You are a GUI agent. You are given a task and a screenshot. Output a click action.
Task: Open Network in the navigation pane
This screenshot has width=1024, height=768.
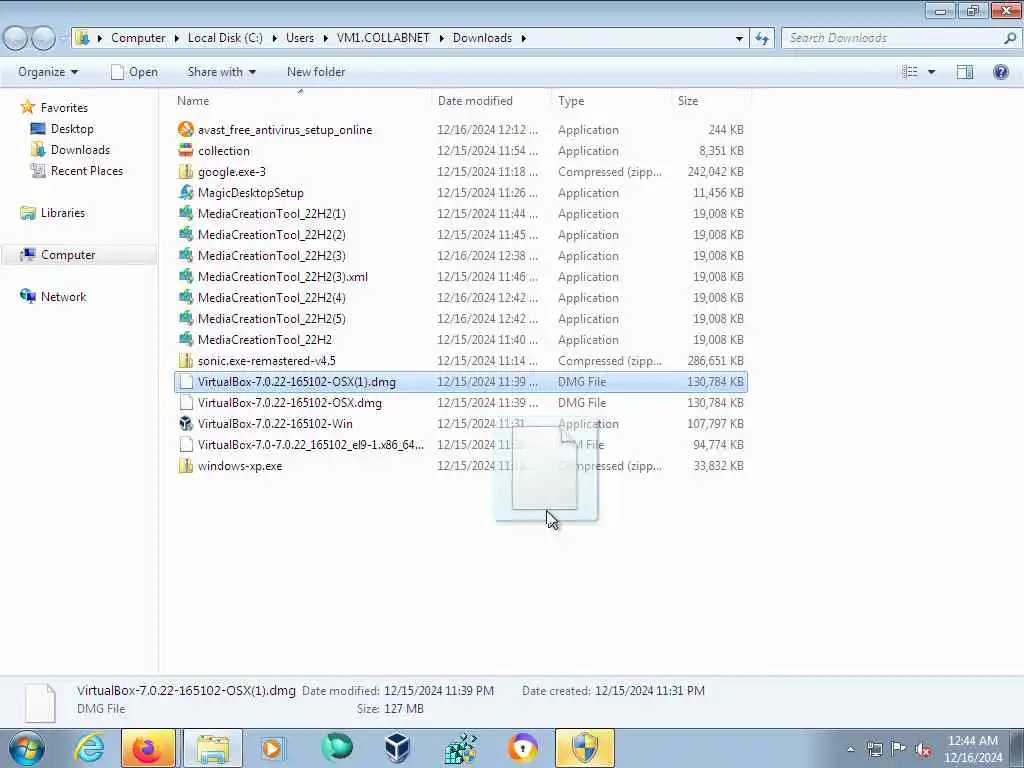click(63, 296)
